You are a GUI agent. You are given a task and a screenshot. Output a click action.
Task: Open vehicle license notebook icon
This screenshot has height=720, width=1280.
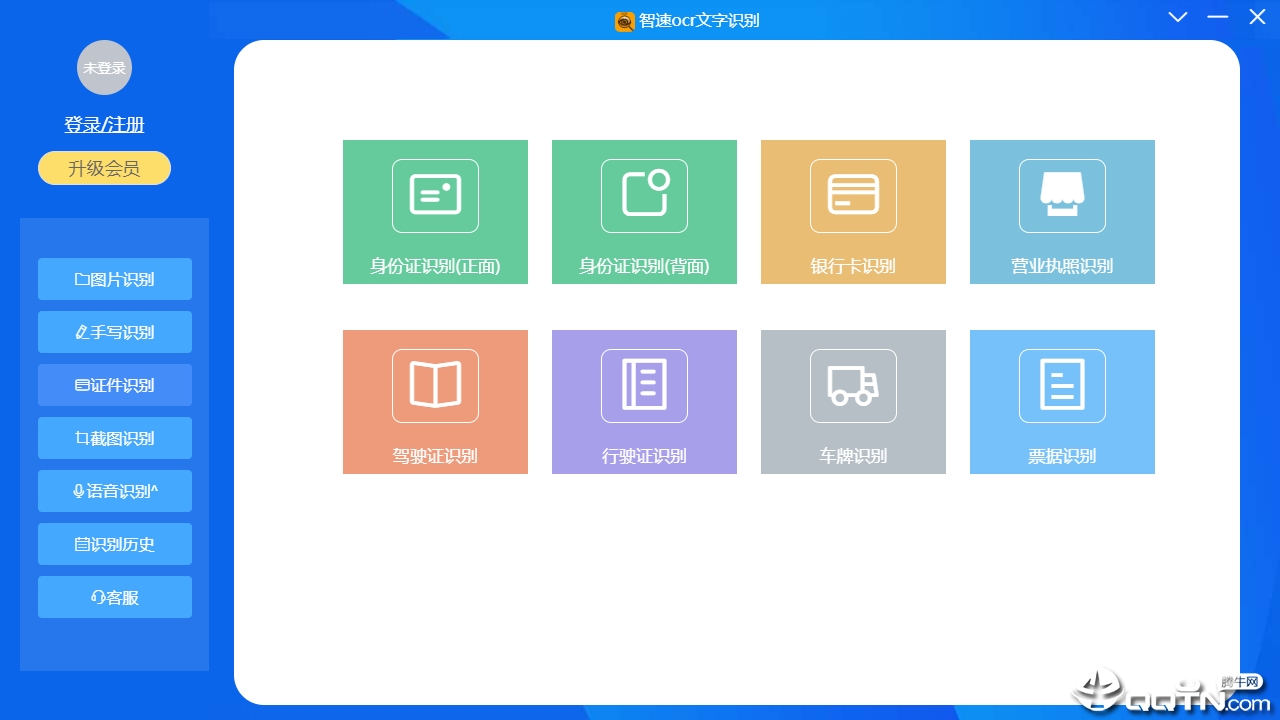coord(644,386)
